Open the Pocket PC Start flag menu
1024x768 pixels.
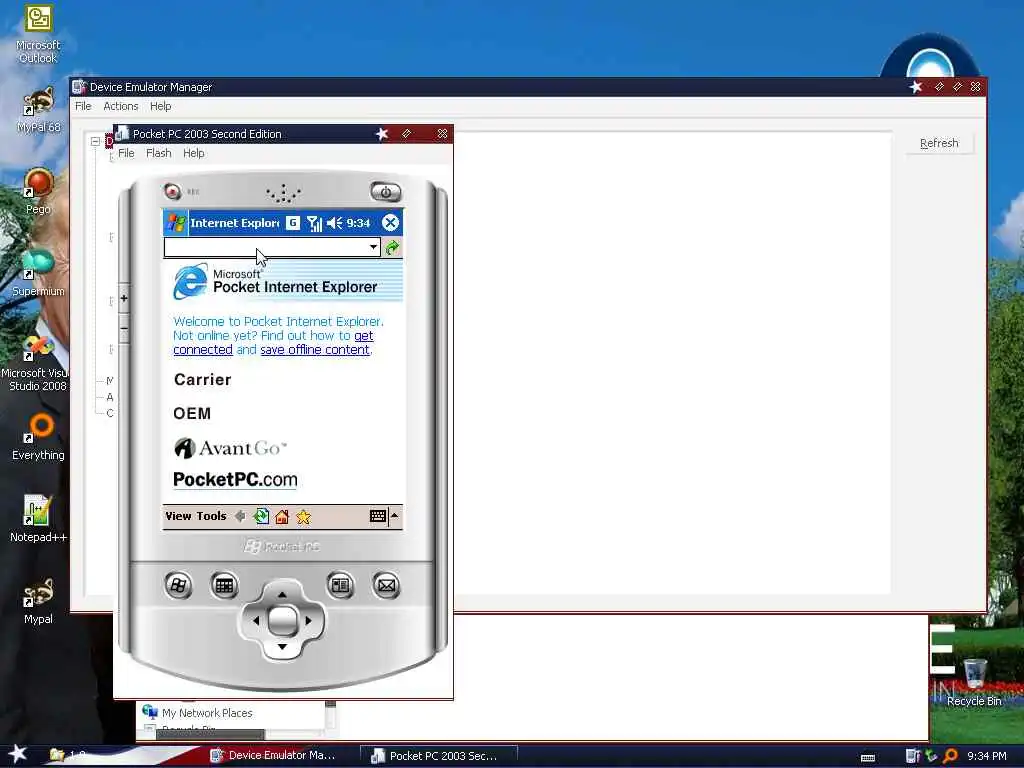click(176, 223)
